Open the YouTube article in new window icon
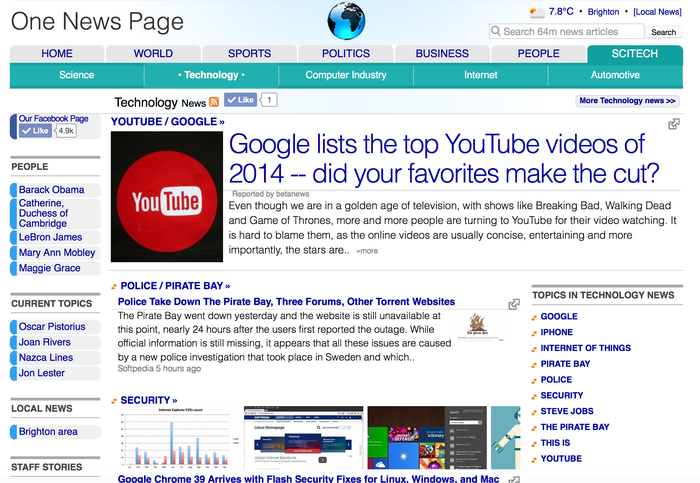Image resolution: width=700 pixels, height=483 pixels. click(x=674, y=124)
